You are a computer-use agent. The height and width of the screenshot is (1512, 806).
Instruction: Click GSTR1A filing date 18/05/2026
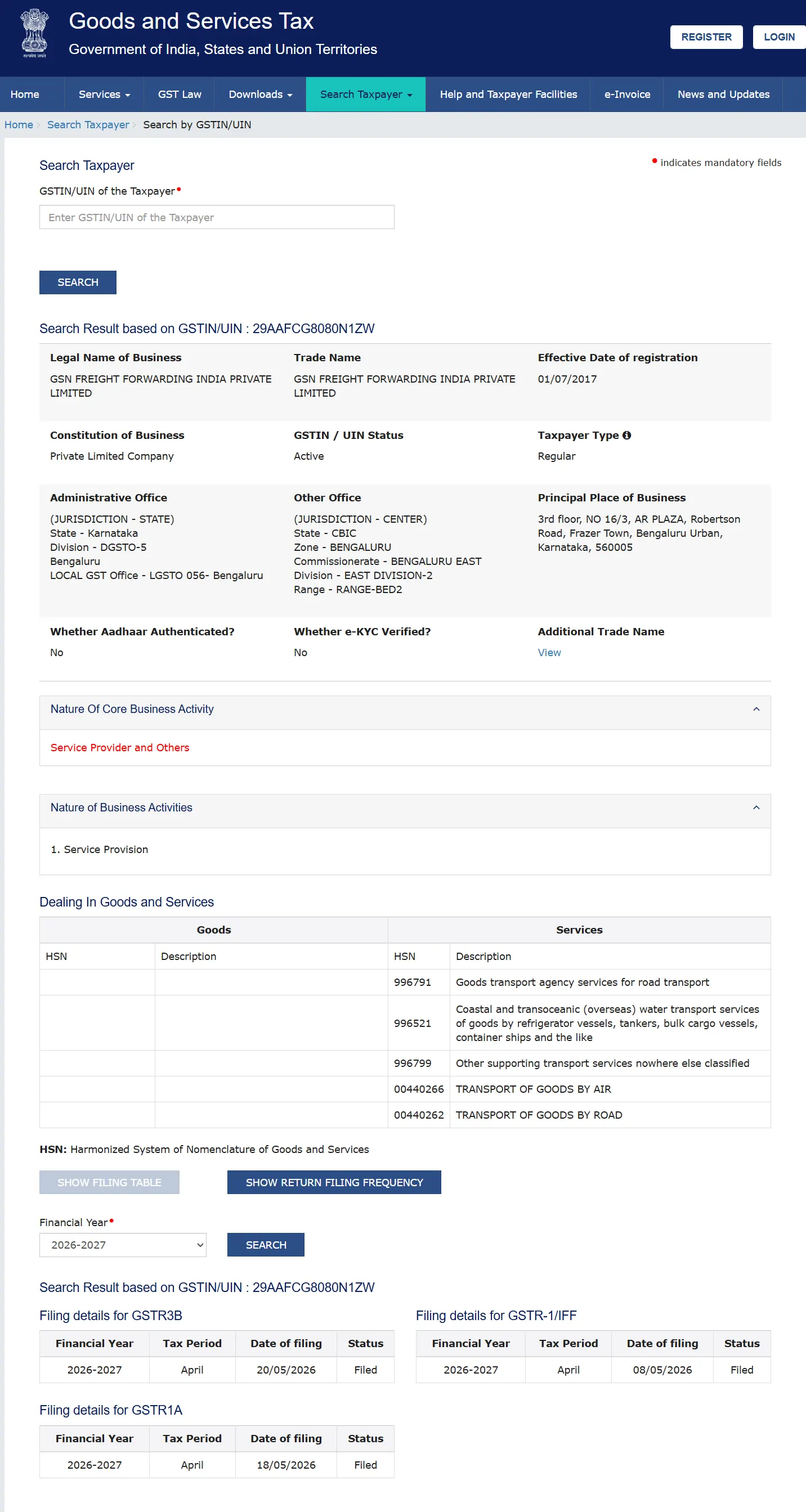[x=286, y=1465]
